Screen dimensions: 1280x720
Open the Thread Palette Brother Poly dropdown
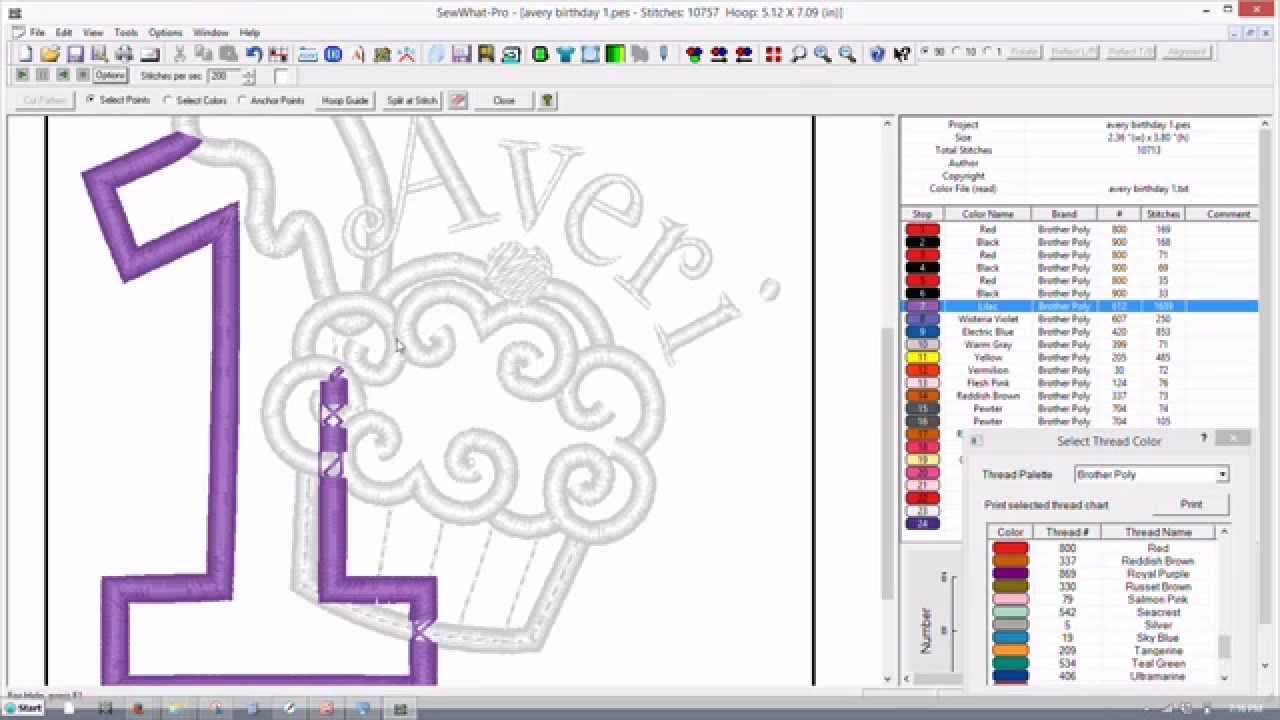[1222, 475]
